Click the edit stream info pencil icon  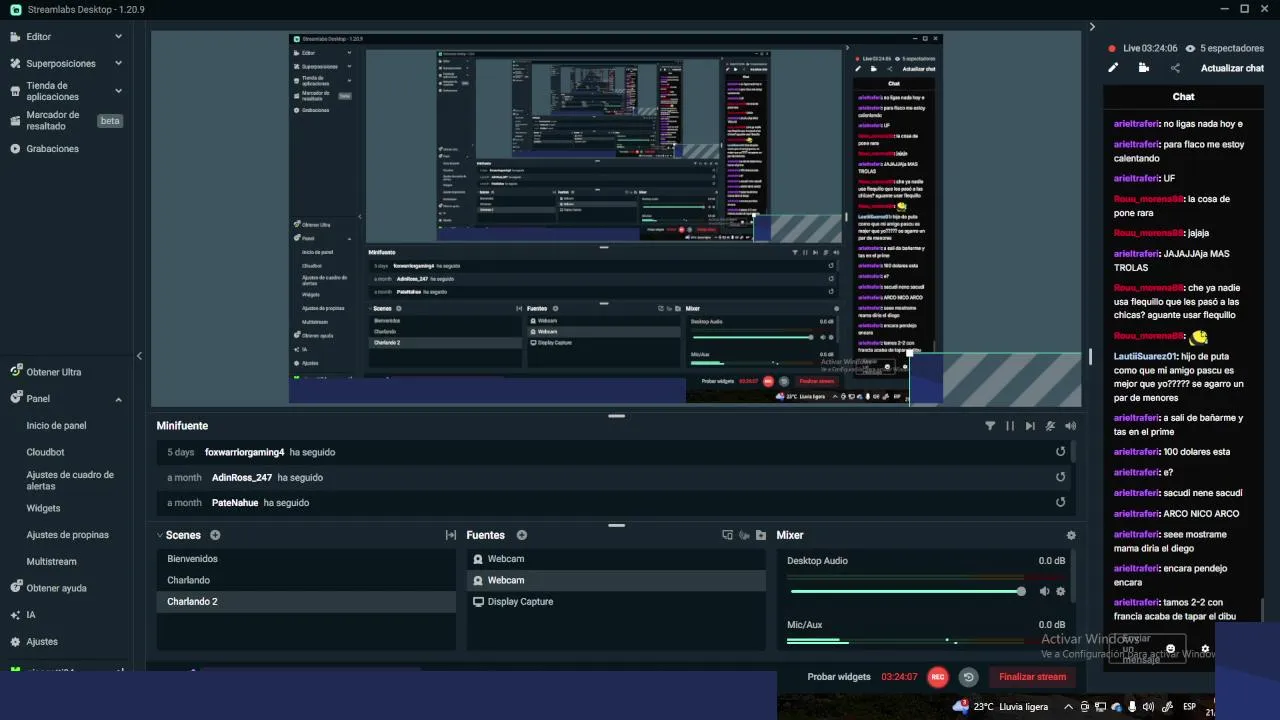tap(1113, 68)
